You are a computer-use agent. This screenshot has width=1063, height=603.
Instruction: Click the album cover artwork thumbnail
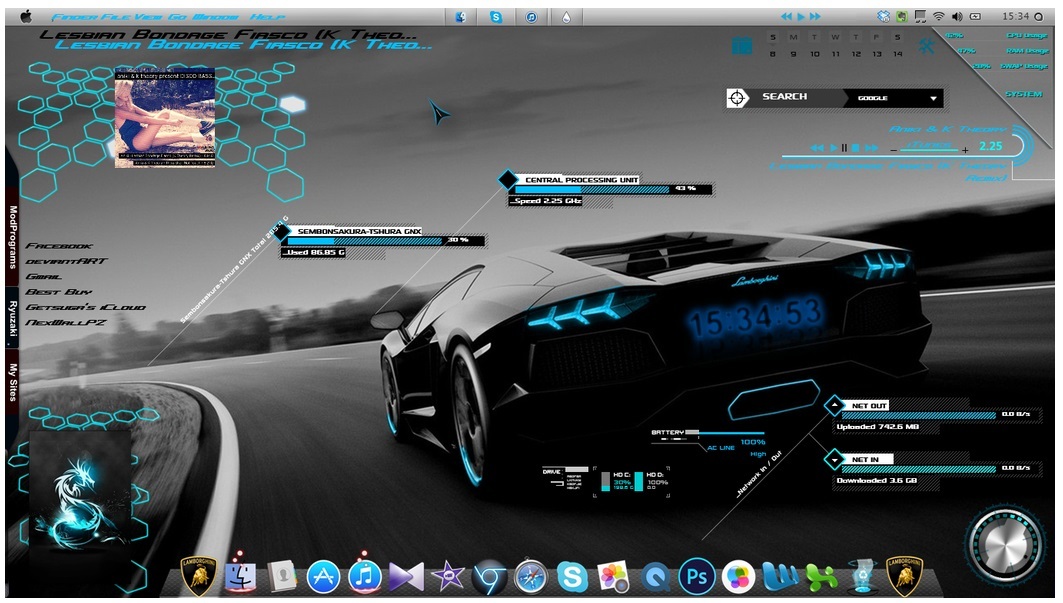(x=165, y=118)
